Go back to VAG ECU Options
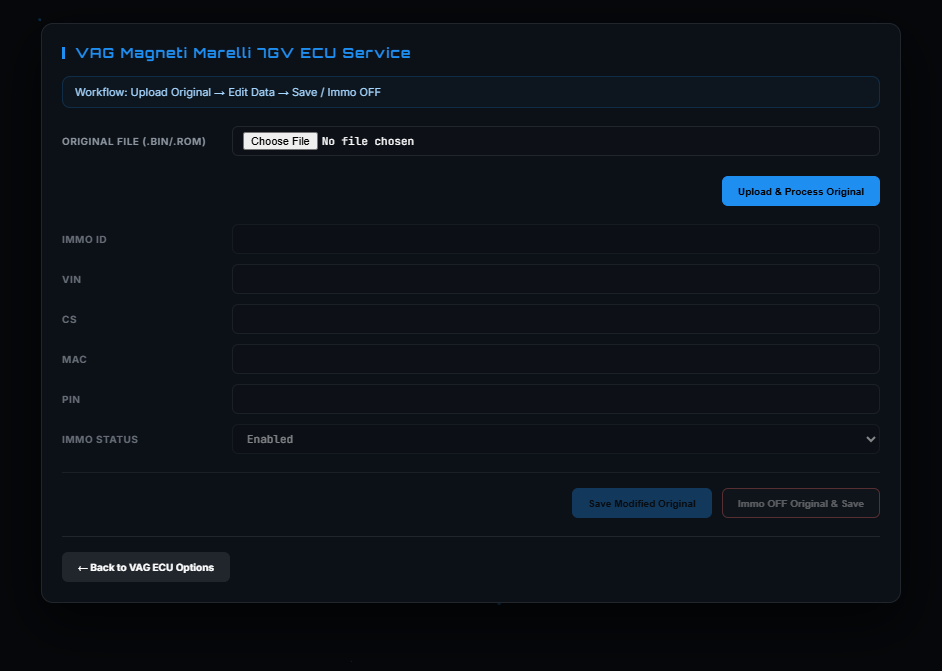 point(146,567)
